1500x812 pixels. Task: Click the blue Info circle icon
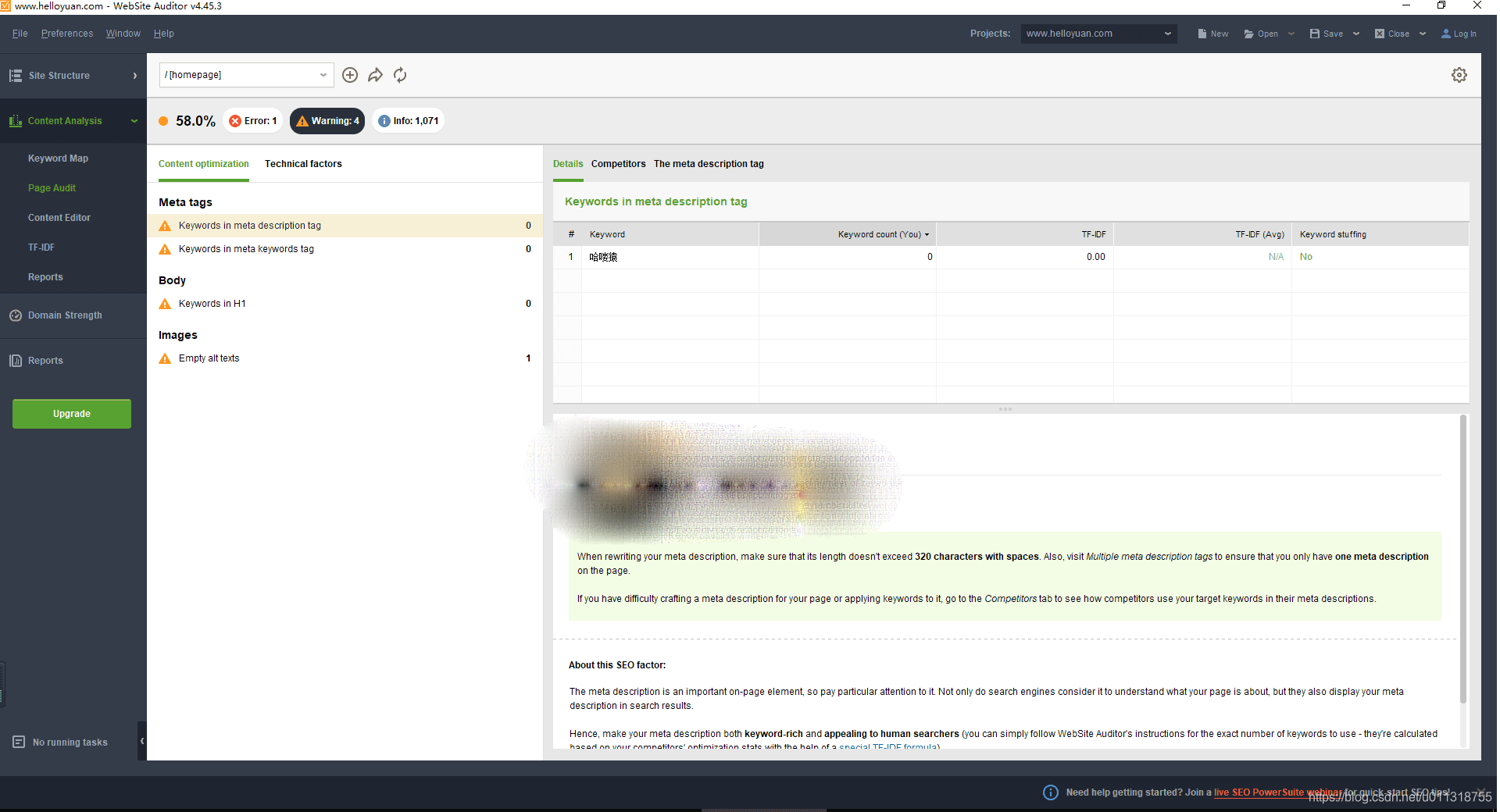point(384,121)
